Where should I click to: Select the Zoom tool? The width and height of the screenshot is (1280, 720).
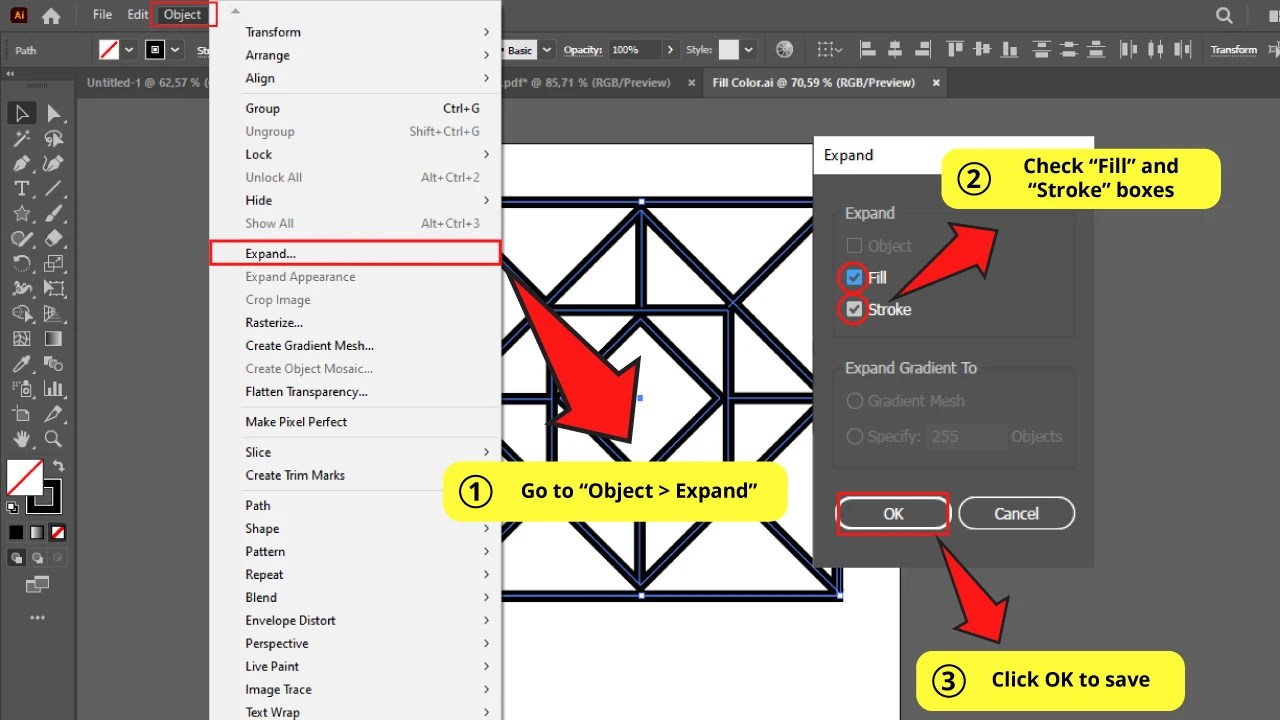point(52,438)
